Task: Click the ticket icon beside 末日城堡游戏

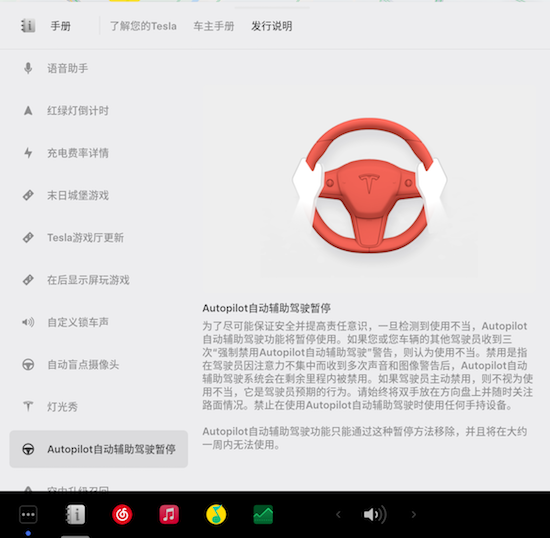Action: pyautogui.click(x=28, y=195)
